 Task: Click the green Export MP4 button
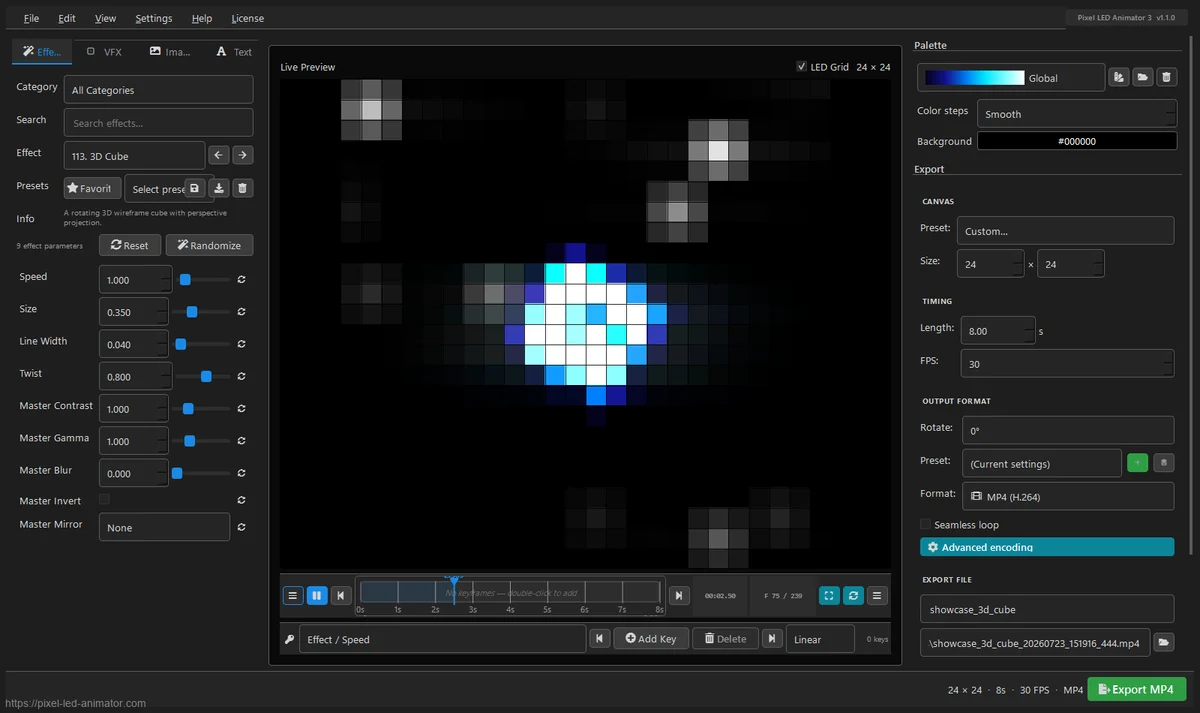[1136, 689]
